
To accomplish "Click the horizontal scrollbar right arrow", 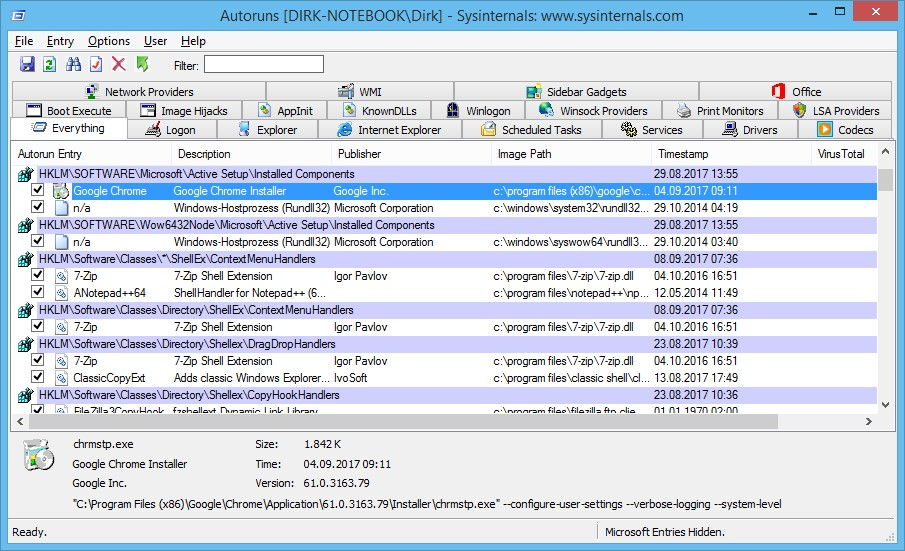I will pos(869,422).
